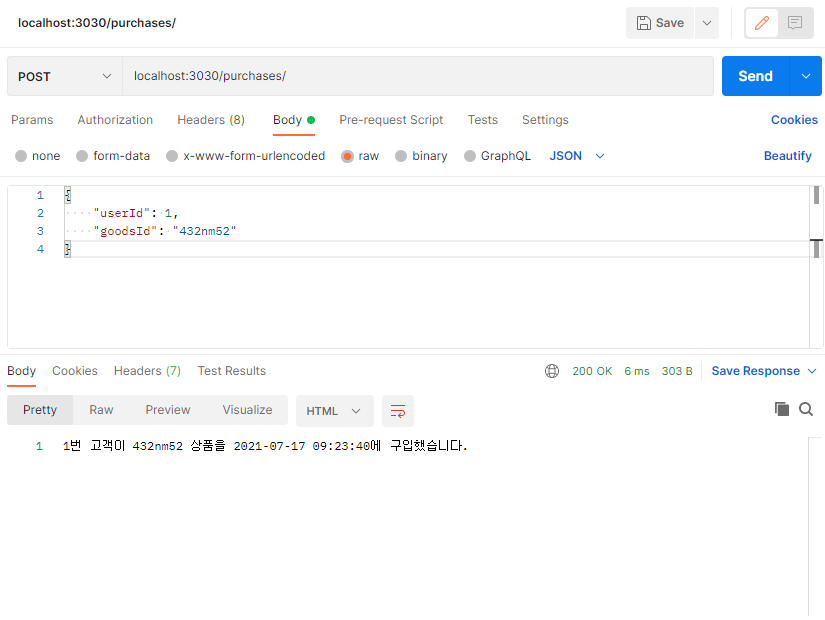The height and width of the screenshot is (620, 825).
Task: Switch to Raw response view
Action: [101, 410]
